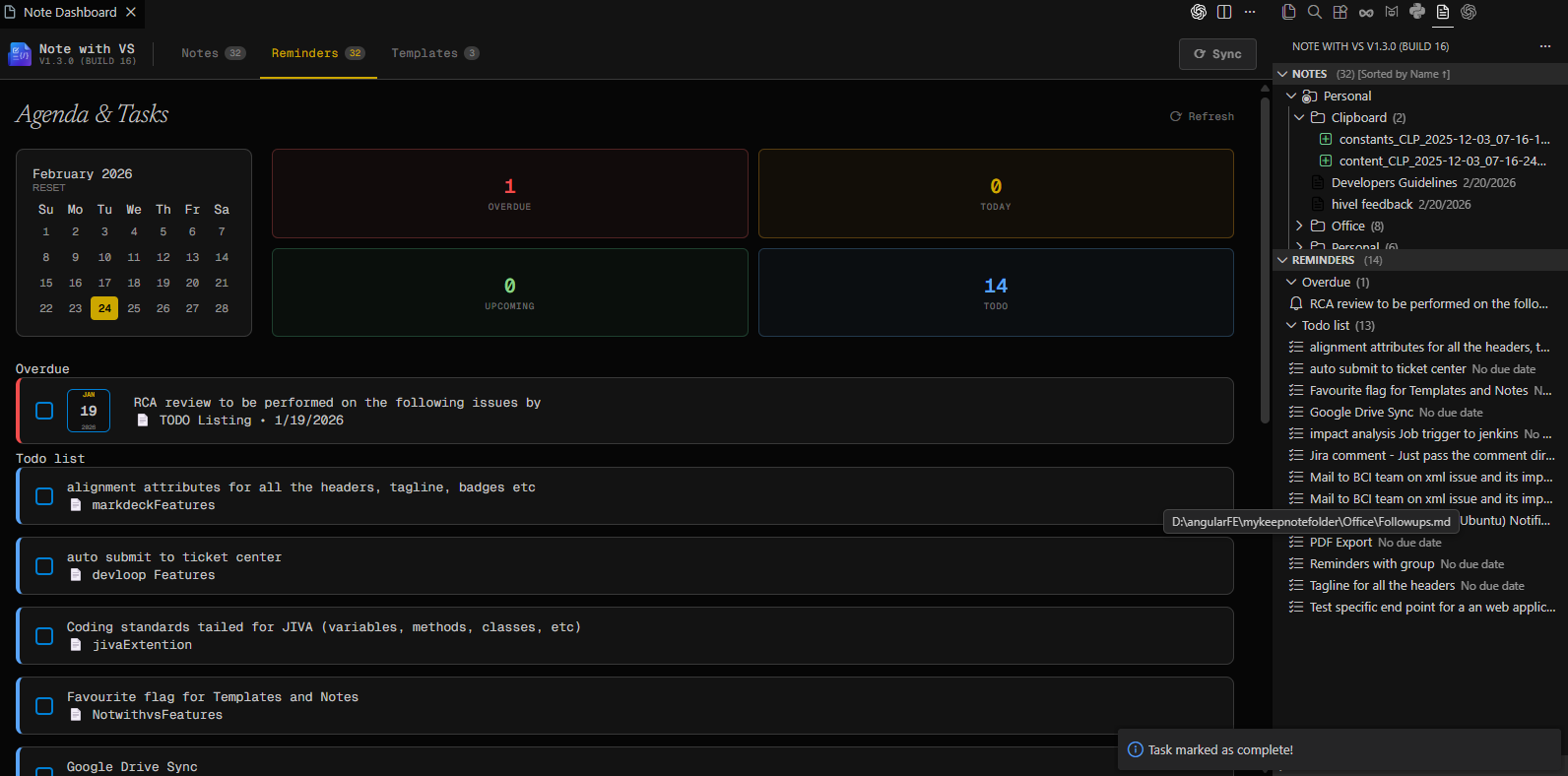Check the auto submit to ticket center checkbox
1568x776 pixels.
click(44, 566)
